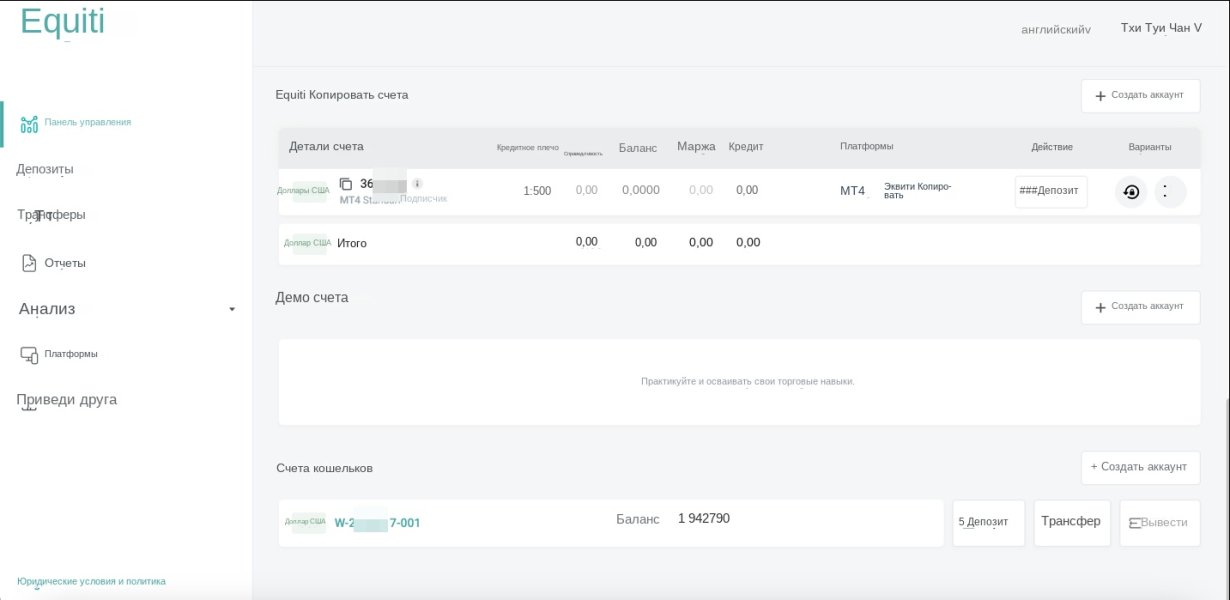
Task: Open the three-dot options menu
Action: (x=1169, y=192)
